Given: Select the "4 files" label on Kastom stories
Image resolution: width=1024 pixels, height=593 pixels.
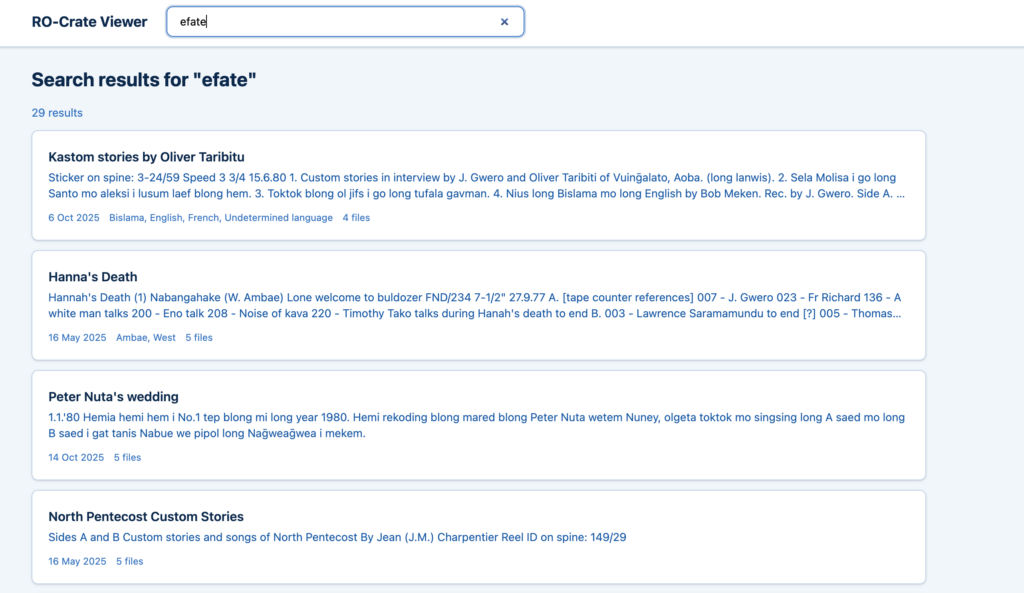Looking at the screenshot, I should [356, 218].
